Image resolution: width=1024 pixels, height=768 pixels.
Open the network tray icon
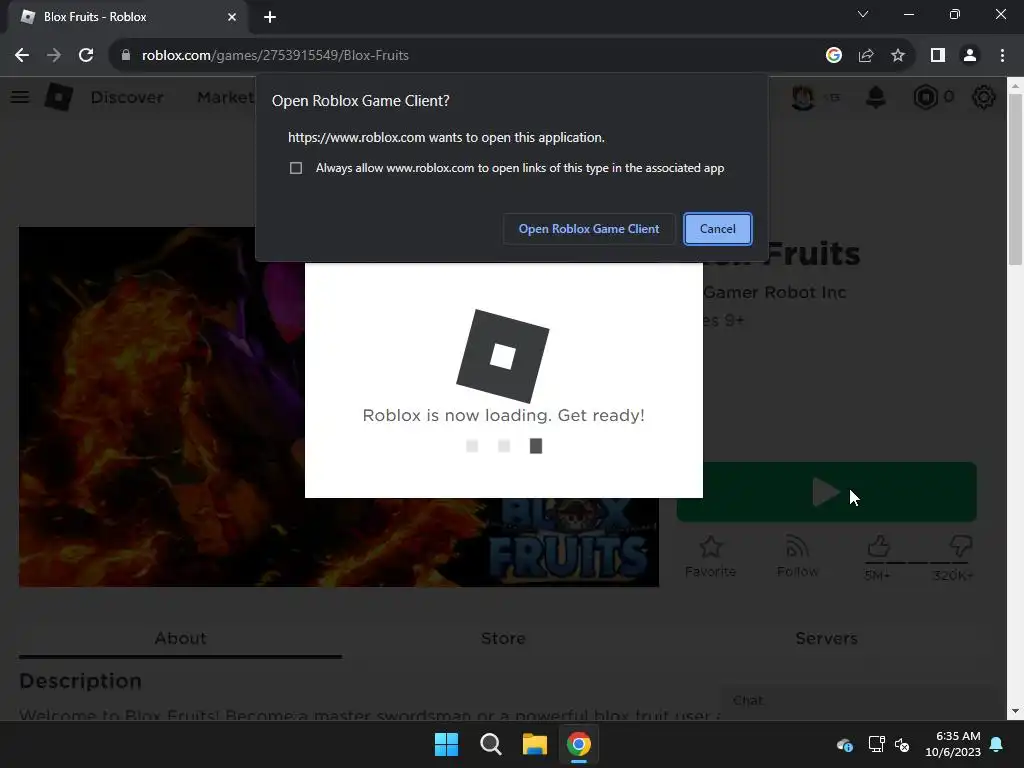click(876, 744)
